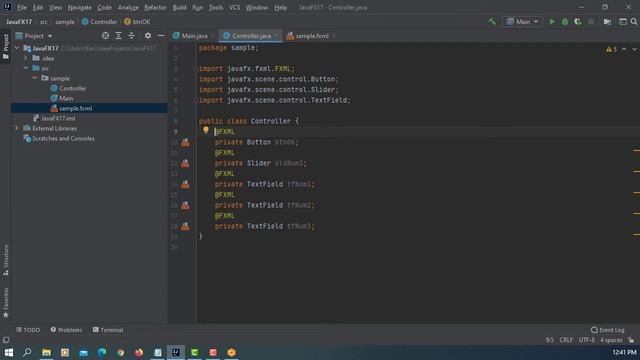This screenshot has height=360, width=640.
Task: Hide the Project tool window
Action: pos(161,36)
